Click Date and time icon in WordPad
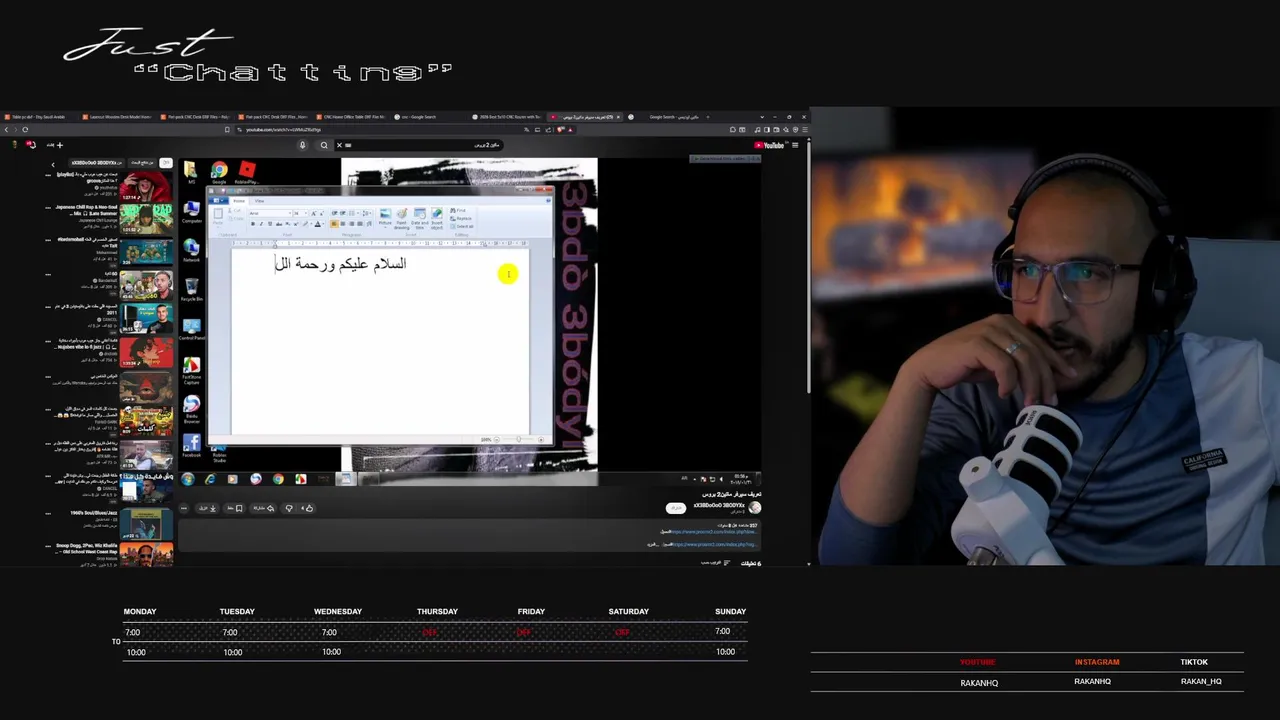Screen dimensions: 1280x720 pos(419,218)
